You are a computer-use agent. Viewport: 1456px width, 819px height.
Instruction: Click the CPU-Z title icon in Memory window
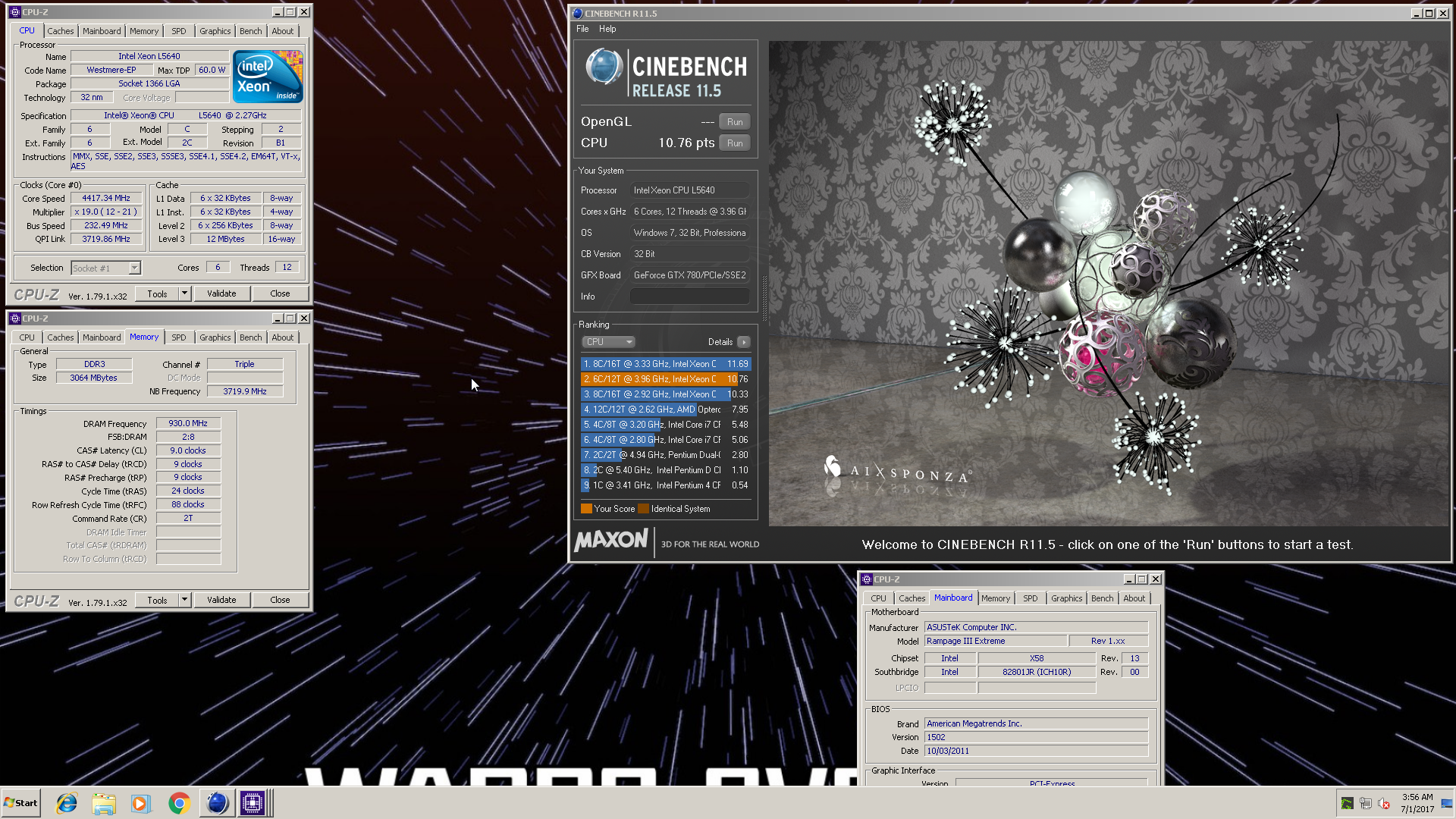pos(15,318)
